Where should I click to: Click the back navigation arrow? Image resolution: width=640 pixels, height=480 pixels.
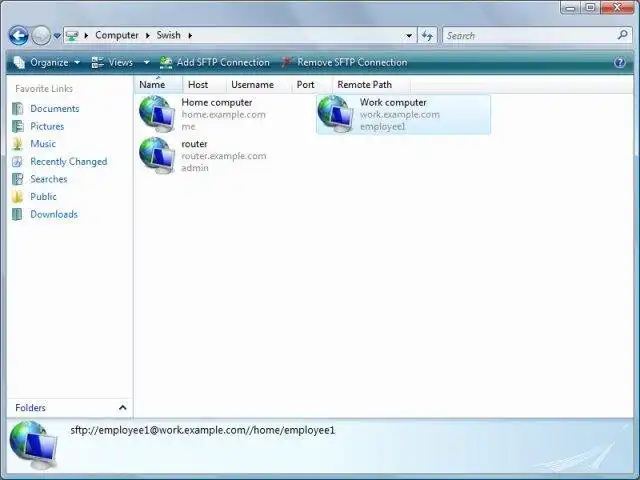(x=18, y=36)
